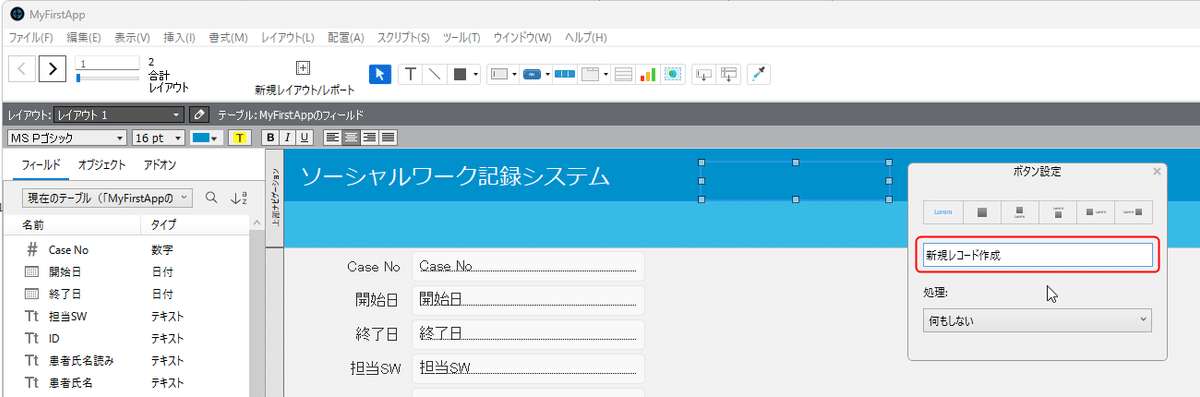Image resolution: width=1200 pixels, height=397 pixels.
Task: Open the blue text color swatch
Action: pos(206,137)
